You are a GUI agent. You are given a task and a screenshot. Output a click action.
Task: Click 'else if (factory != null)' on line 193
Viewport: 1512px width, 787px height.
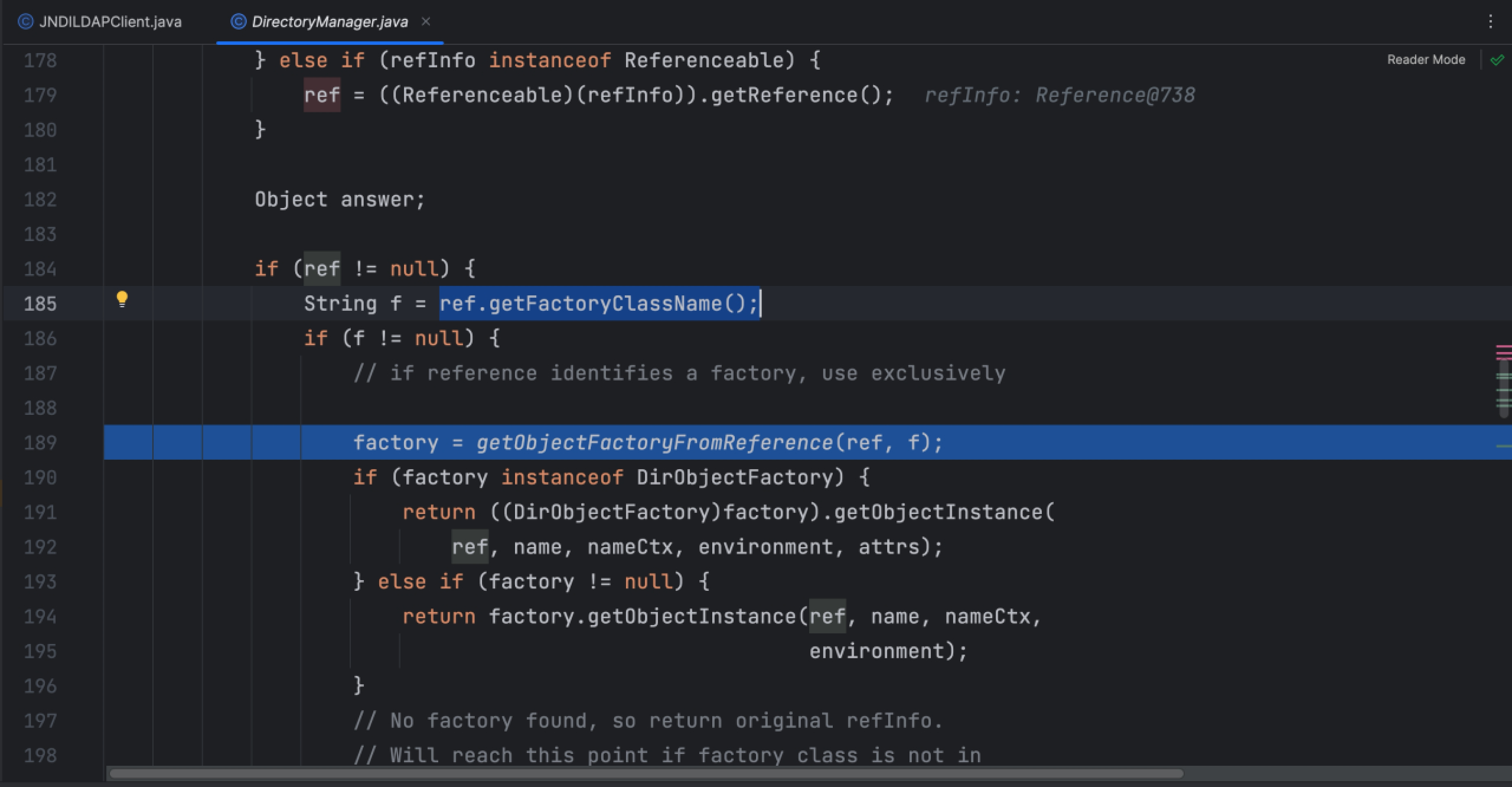point(531,582)
